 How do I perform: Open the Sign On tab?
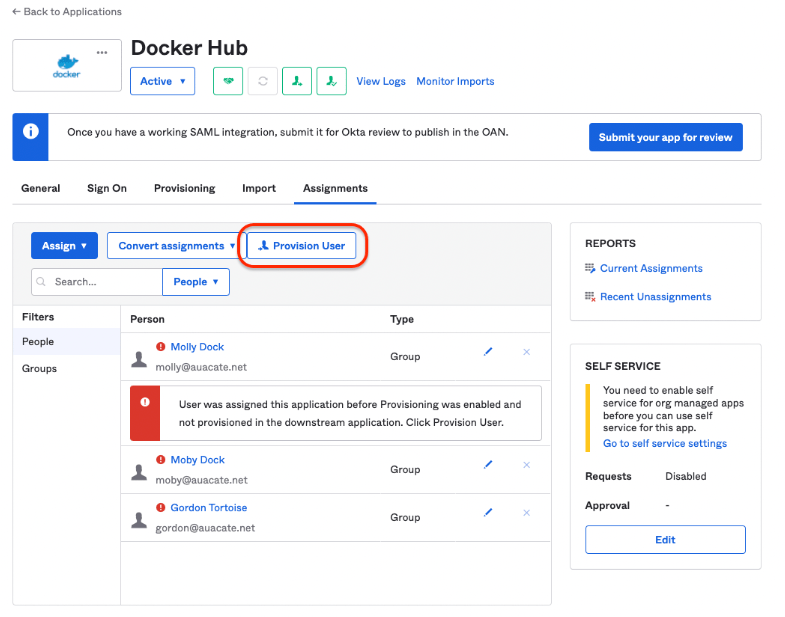click(107, 188)
